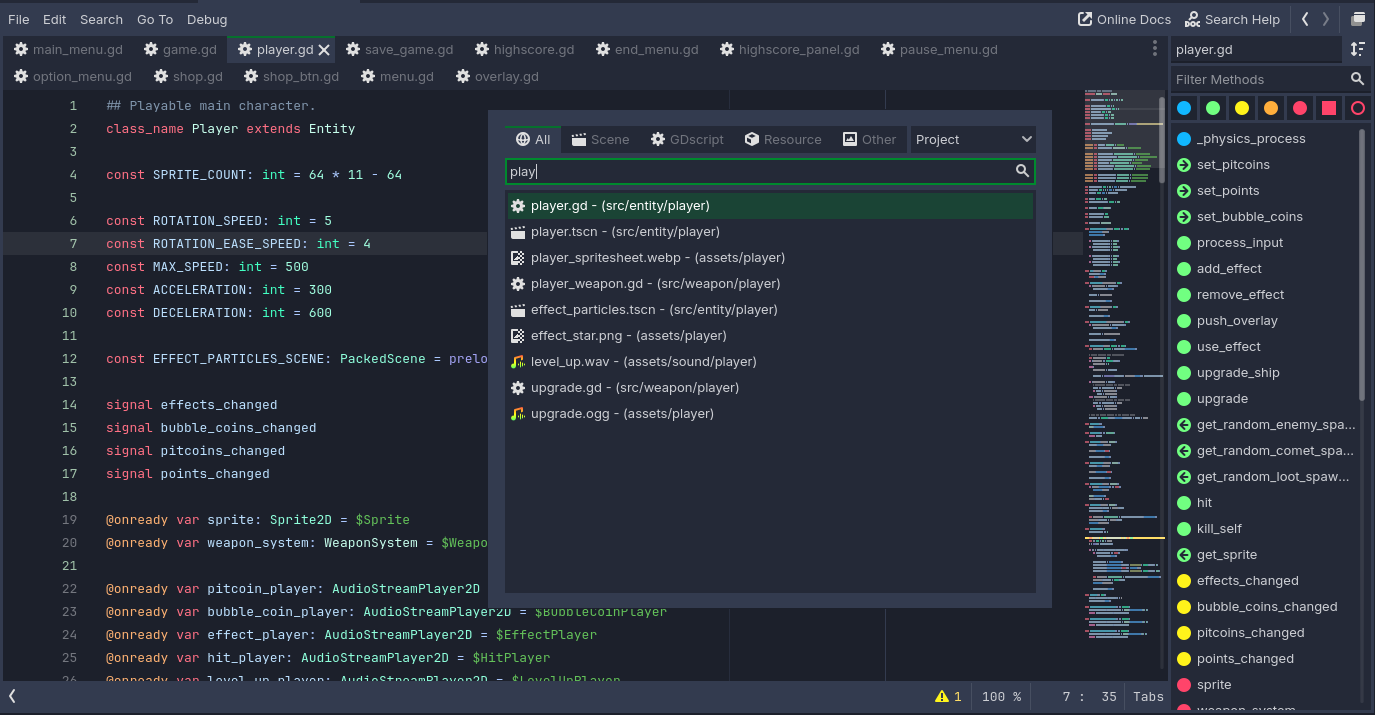Go forward to next script location

click(x=1326, y=19)
